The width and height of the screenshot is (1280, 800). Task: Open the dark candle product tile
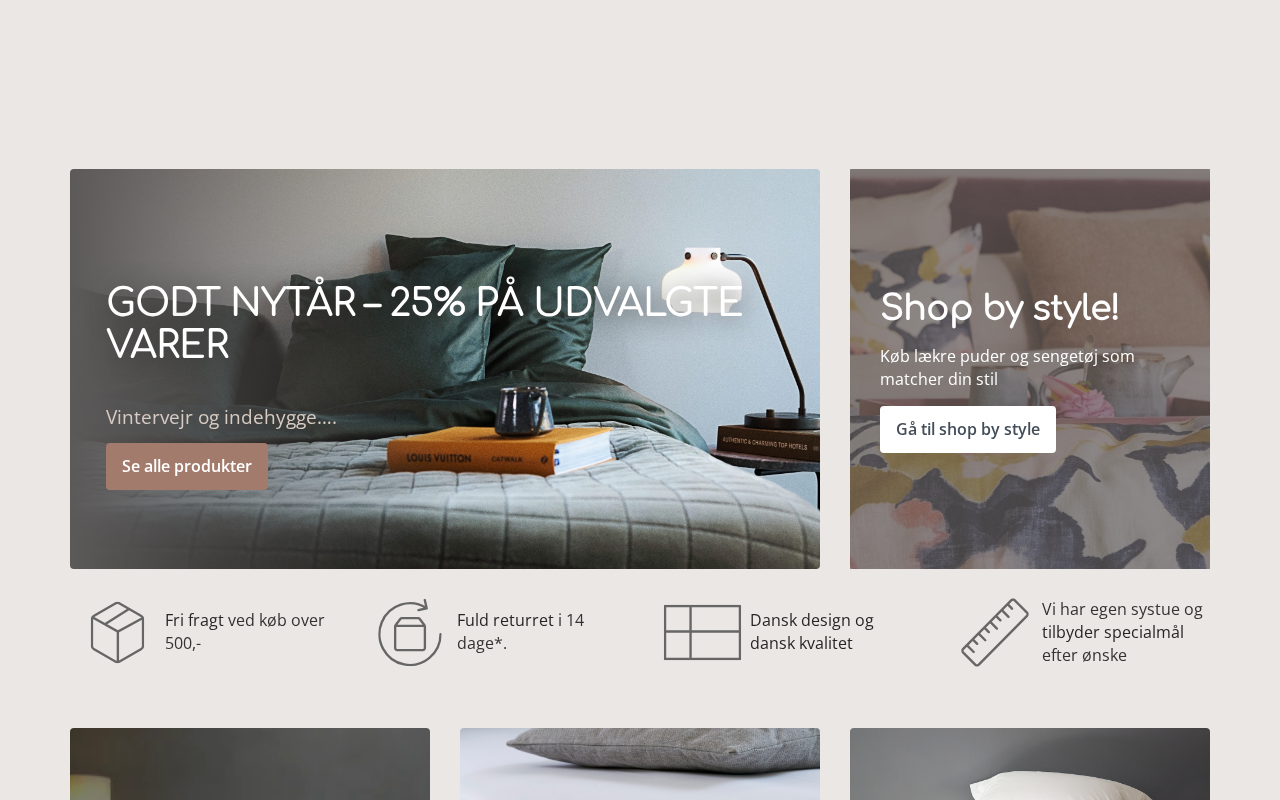[250, 764]
